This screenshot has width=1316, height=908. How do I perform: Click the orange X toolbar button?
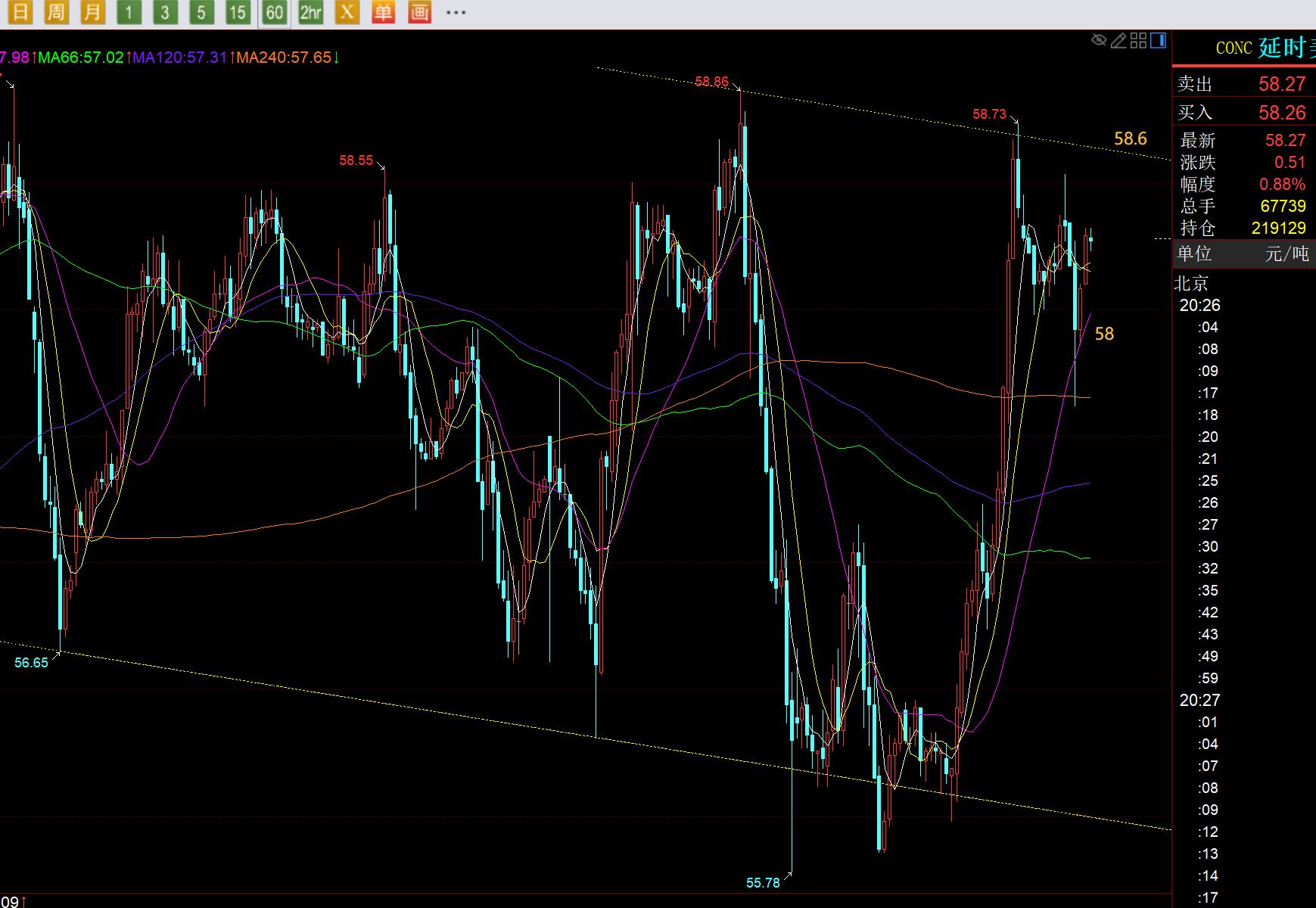[347, 12]
